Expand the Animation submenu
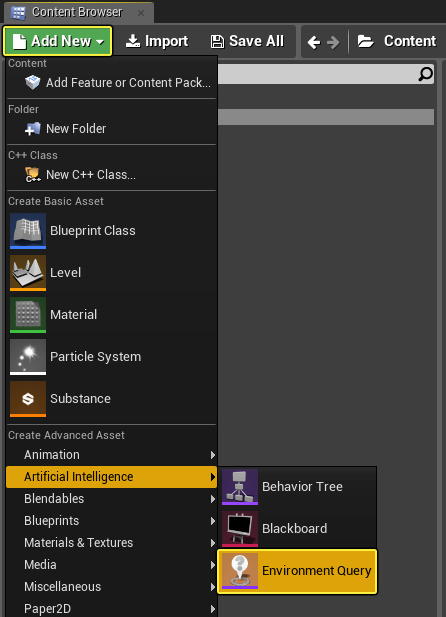446x617 pixels. (111, 455)
